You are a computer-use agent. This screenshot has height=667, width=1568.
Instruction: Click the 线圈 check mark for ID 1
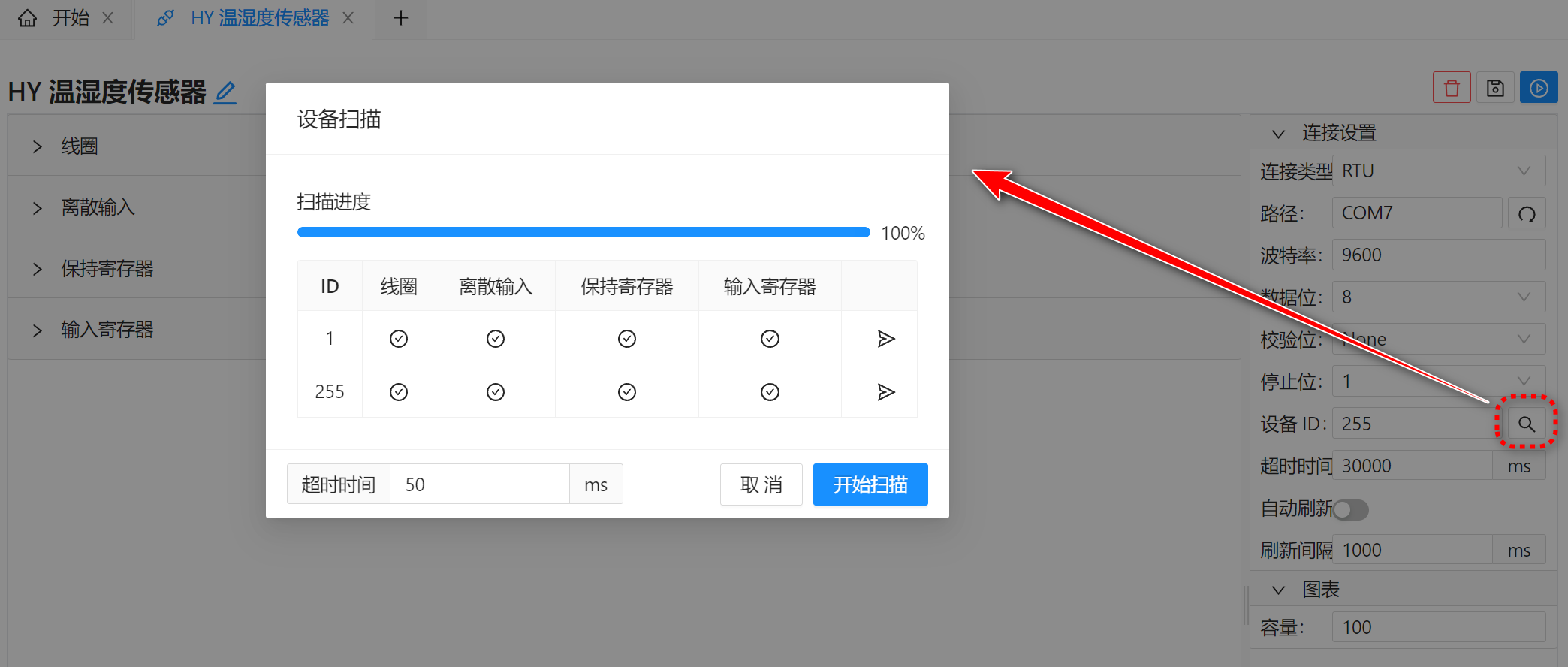click(399, 339)
